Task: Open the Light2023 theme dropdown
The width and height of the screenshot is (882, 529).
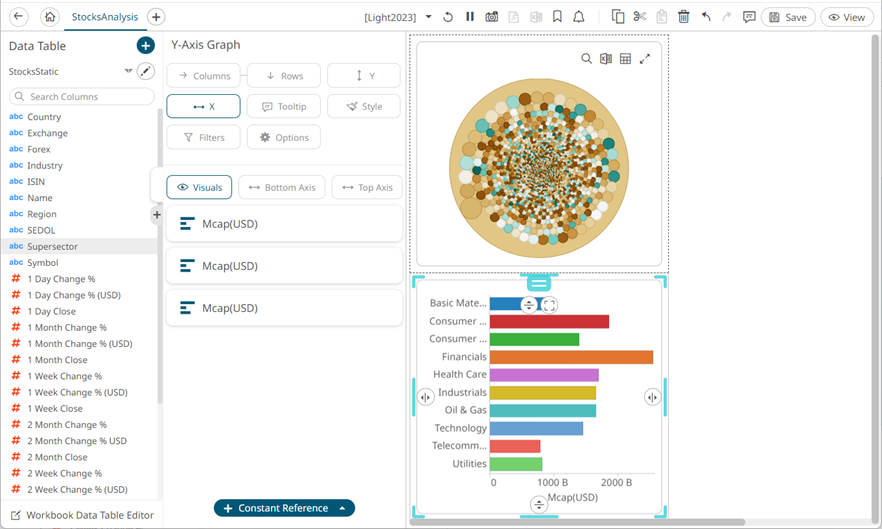Action: [x=429, y=17]
